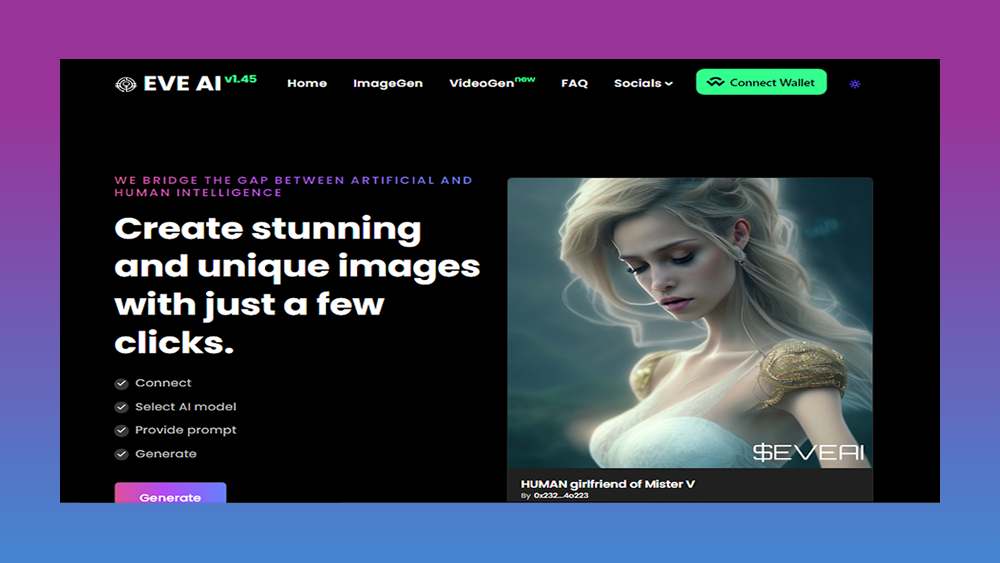Open the FAQ nav link
Image resolution: width=1000 pixels, height=563 pixels.
574,84
